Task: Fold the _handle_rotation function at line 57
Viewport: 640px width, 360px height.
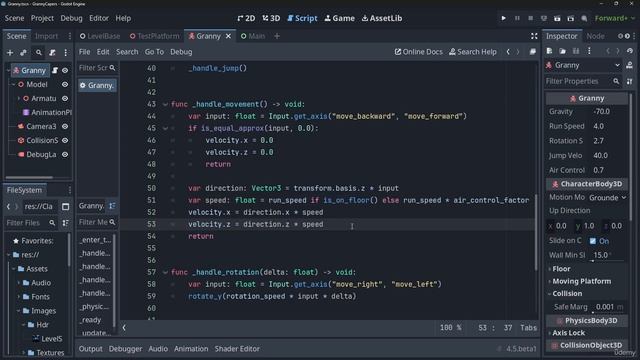Action: [x=165, y=272]
